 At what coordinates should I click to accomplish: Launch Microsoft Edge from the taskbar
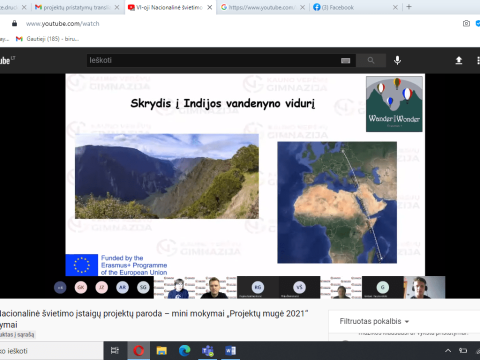click(x=184, y=351)
